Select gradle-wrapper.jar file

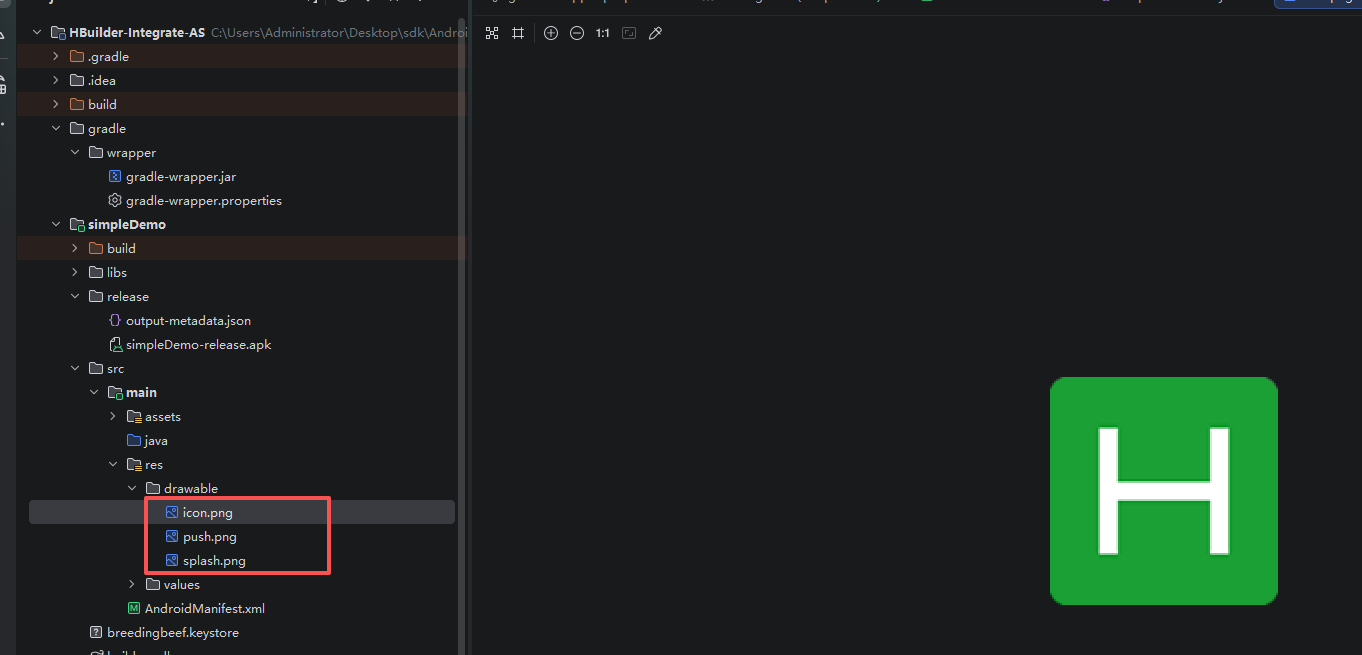181,177
